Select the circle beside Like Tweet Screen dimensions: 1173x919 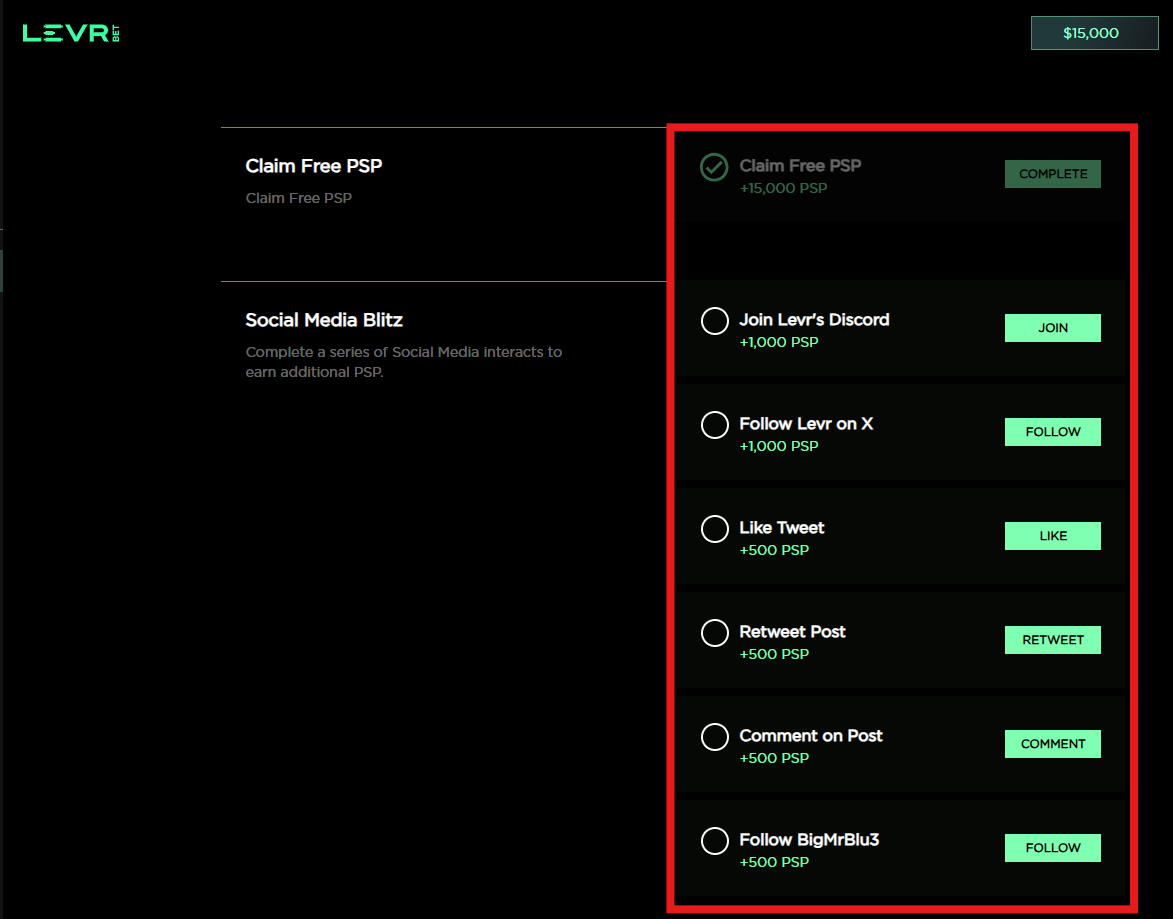714,529
